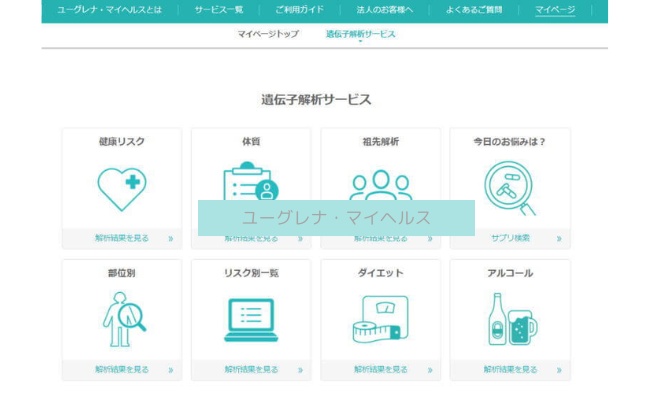Open the よくあるご質問 menu item
The height and width of the screenshot is (400, 650).
point(474,10)
